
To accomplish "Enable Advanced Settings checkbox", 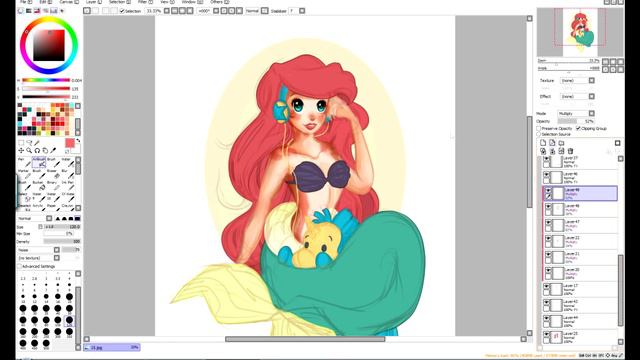I will 19,267.
